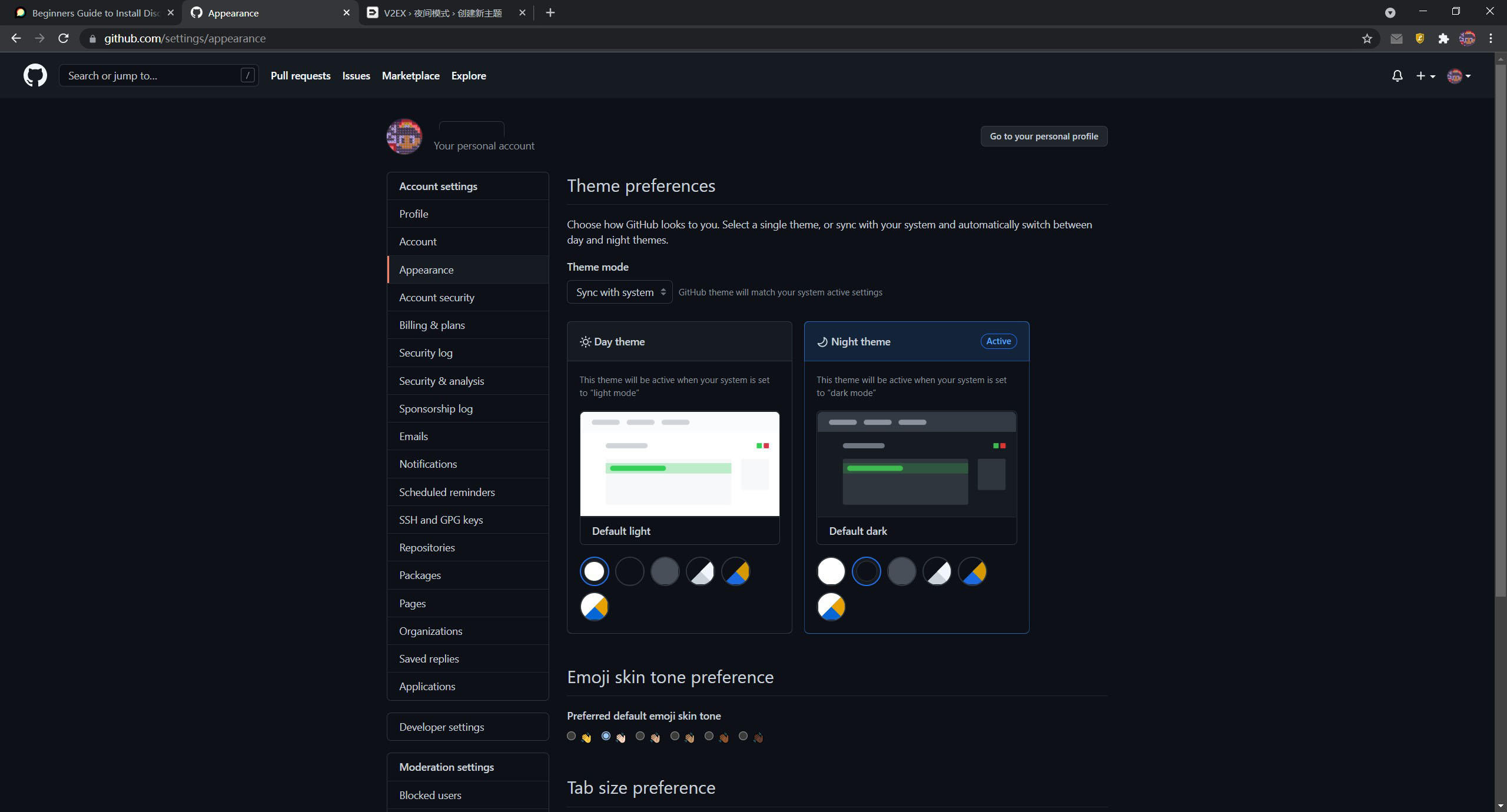The width and height of the screenshot is (1507, 812).
Task: Click the GitHub Octocat logo
Action: [x=35, y=75]
